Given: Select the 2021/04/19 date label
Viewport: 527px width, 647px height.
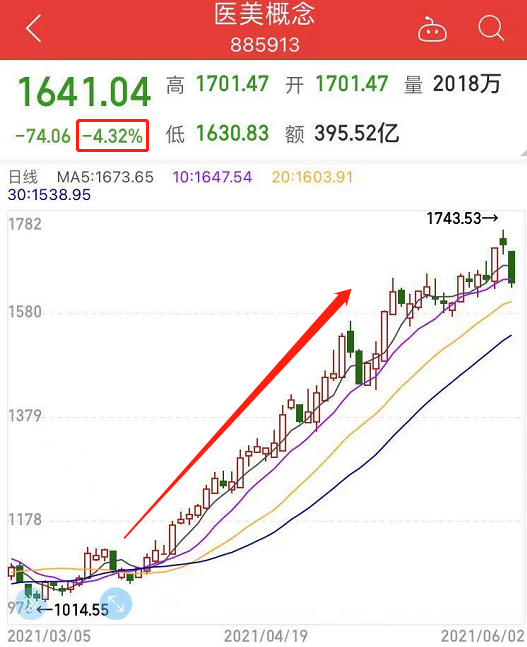Looking at the screenshot, I should [x=265, y=636].
